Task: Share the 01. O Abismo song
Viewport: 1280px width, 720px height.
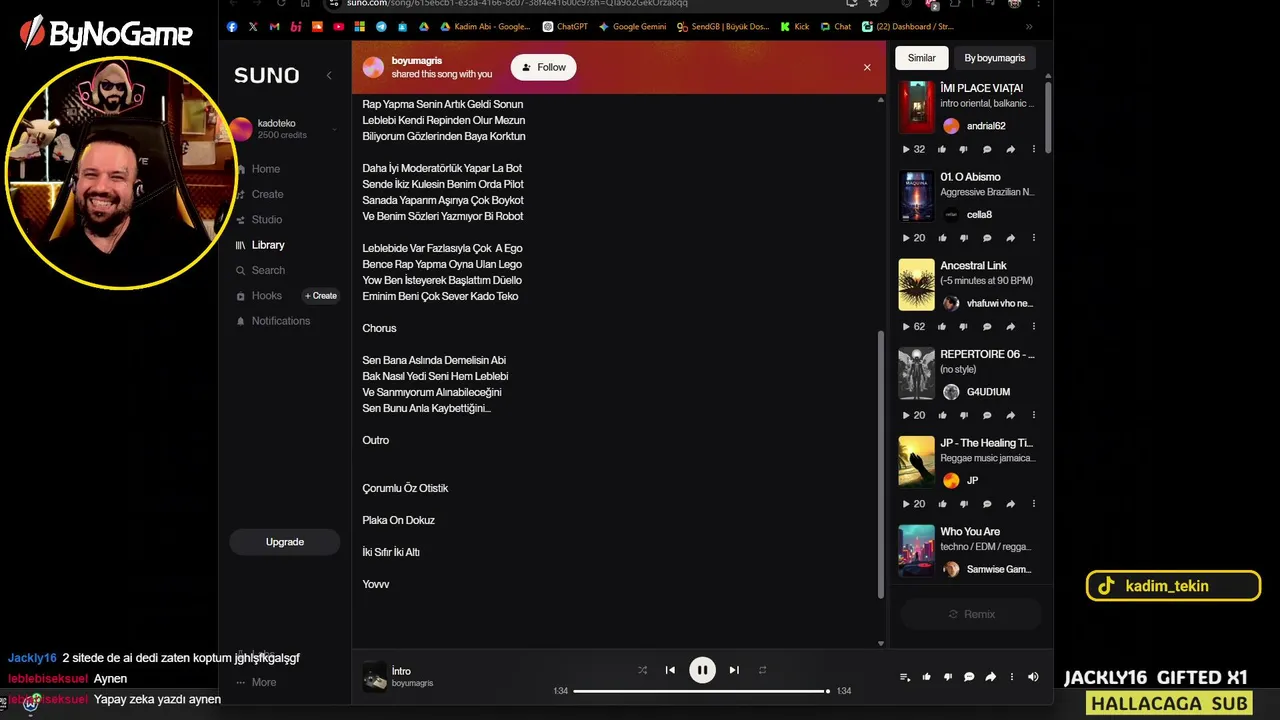Action: click(x=1010, y=238)
